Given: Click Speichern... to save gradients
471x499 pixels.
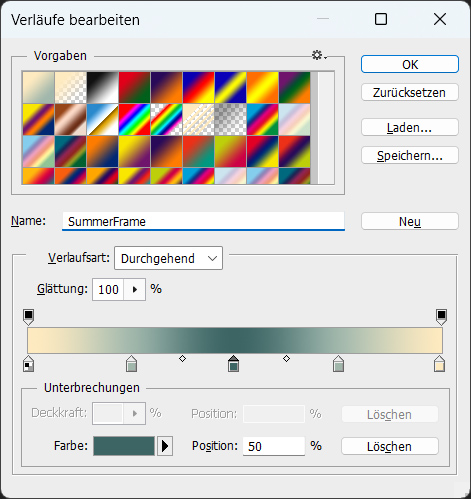Looking at the screenshot, I should click(410, 155).
